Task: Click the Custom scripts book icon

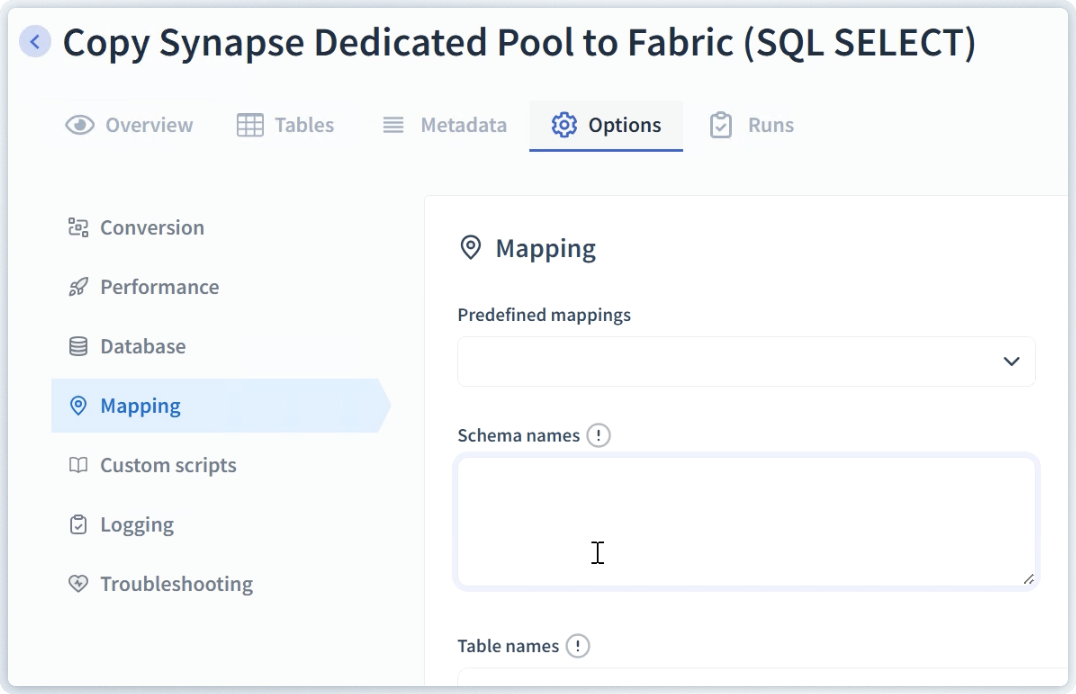Action: 78,465
